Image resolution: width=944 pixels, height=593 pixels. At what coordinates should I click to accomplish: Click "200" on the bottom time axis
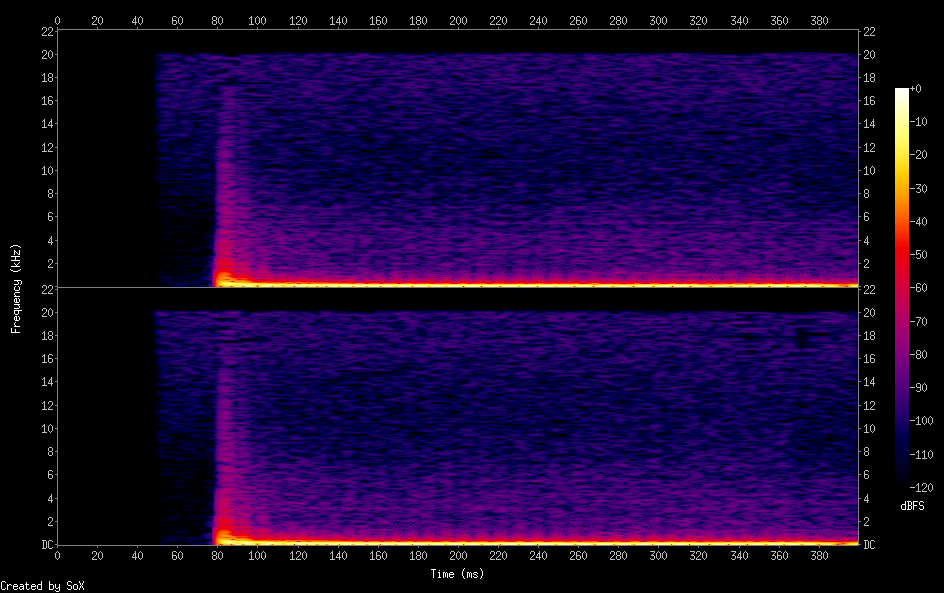coord(458,556)
